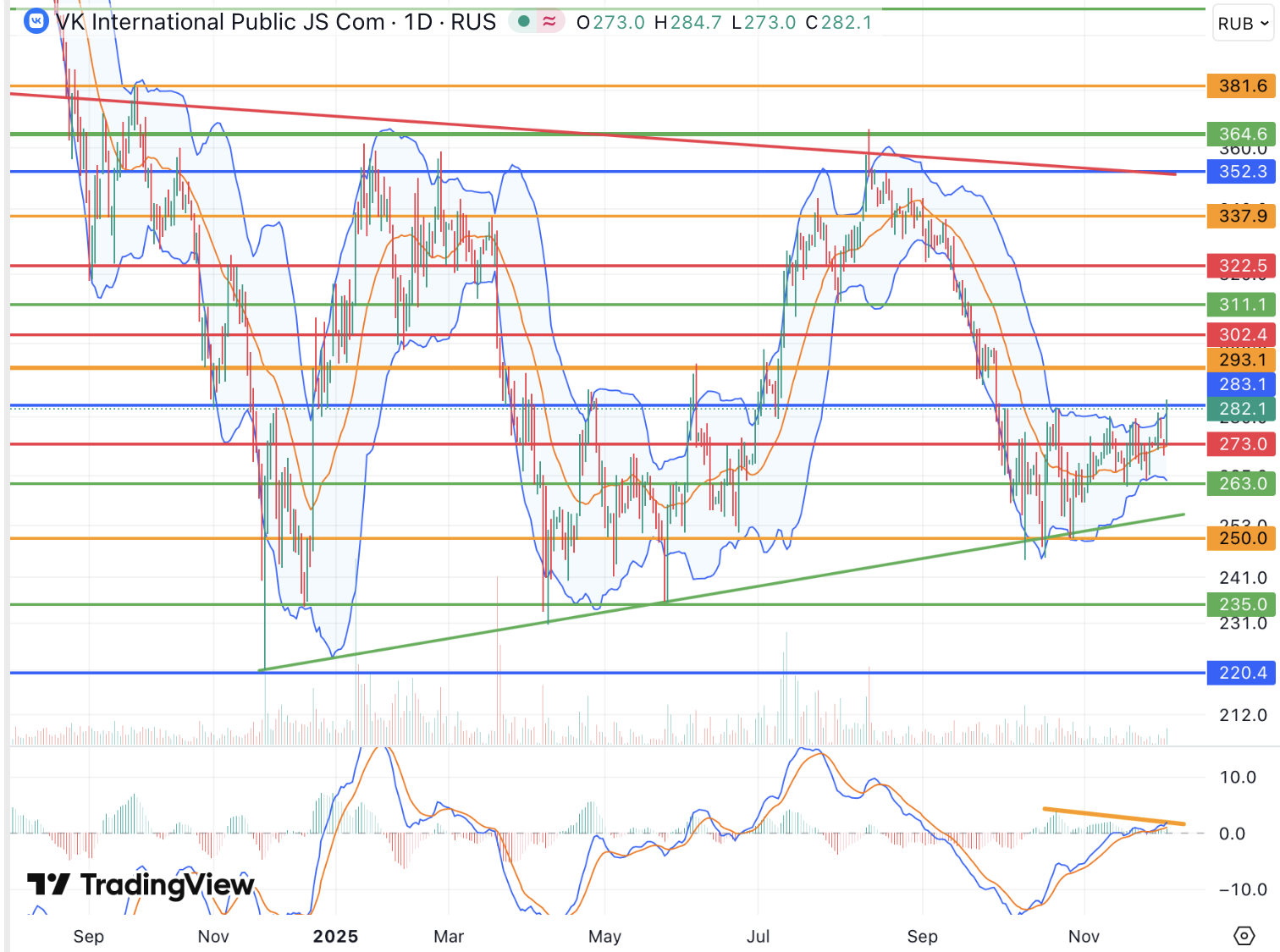
Task: Click the Jul label on time axis
Action: point(758,937)
